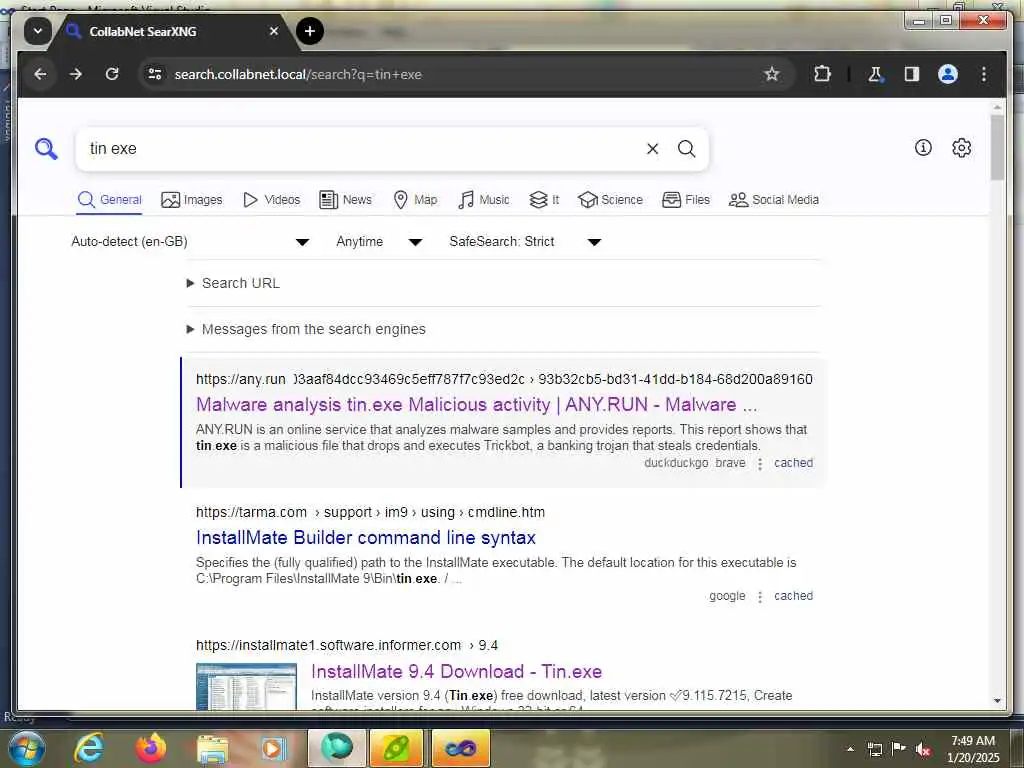This screenshot has width=1024, height=768.
Task: Select the General category tab
Action: 110,200
